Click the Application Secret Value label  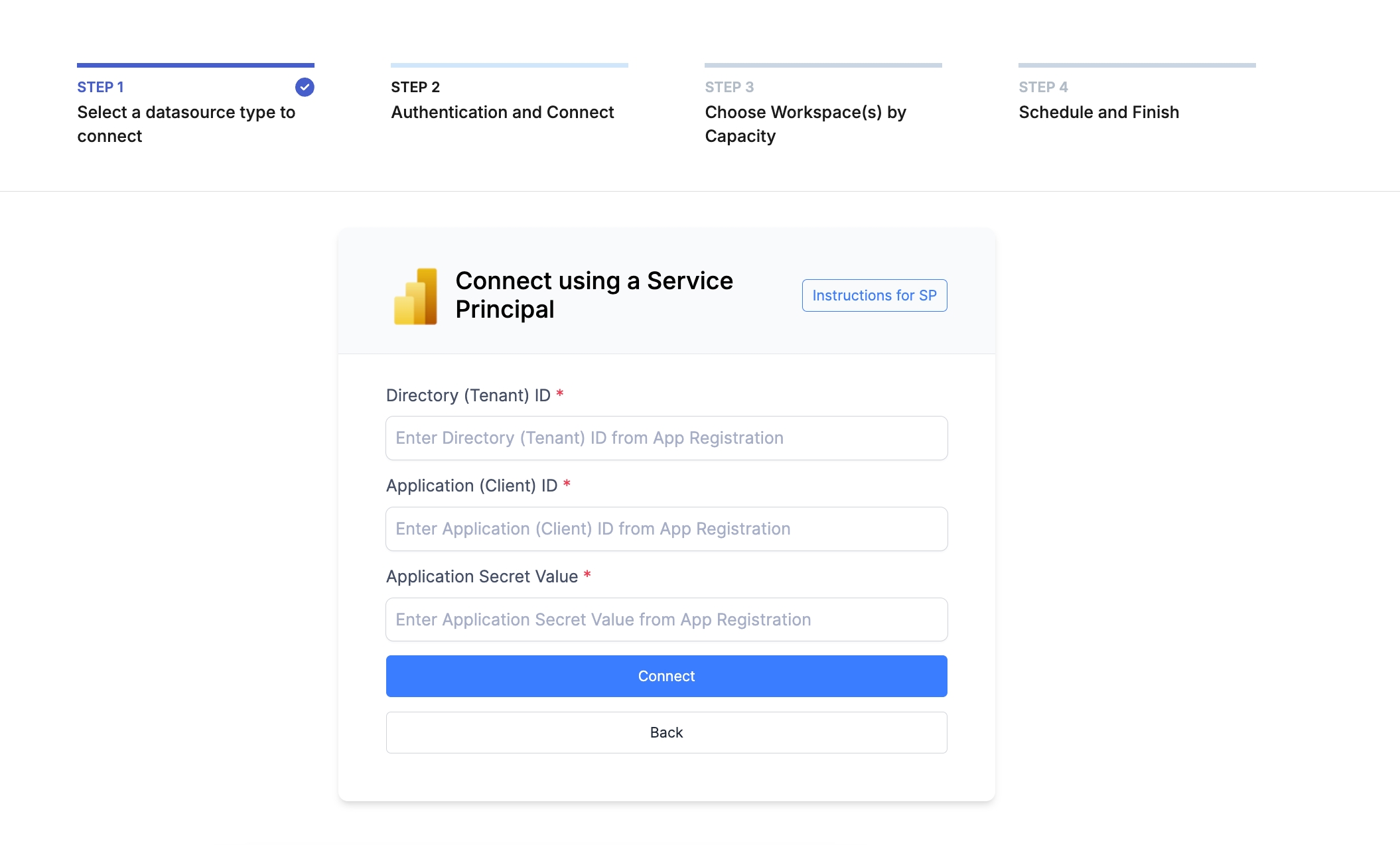tap(482, 576)
